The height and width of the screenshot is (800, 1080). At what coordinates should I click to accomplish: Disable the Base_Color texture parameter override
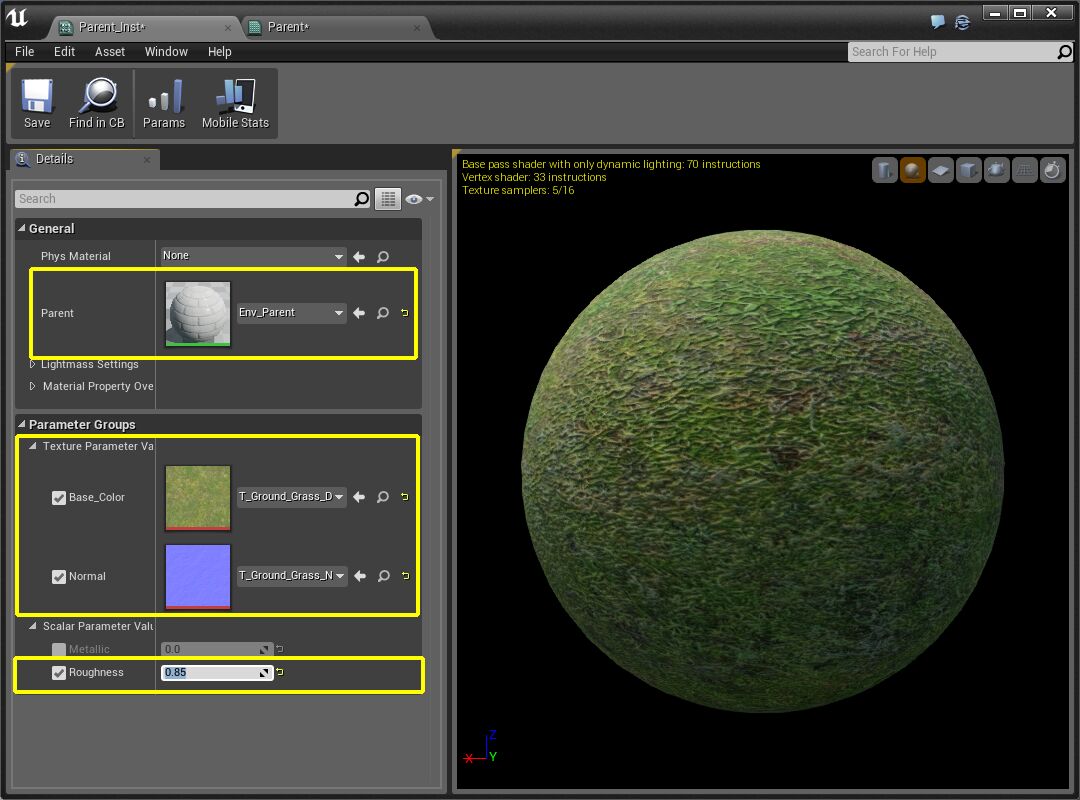[59, 497]
